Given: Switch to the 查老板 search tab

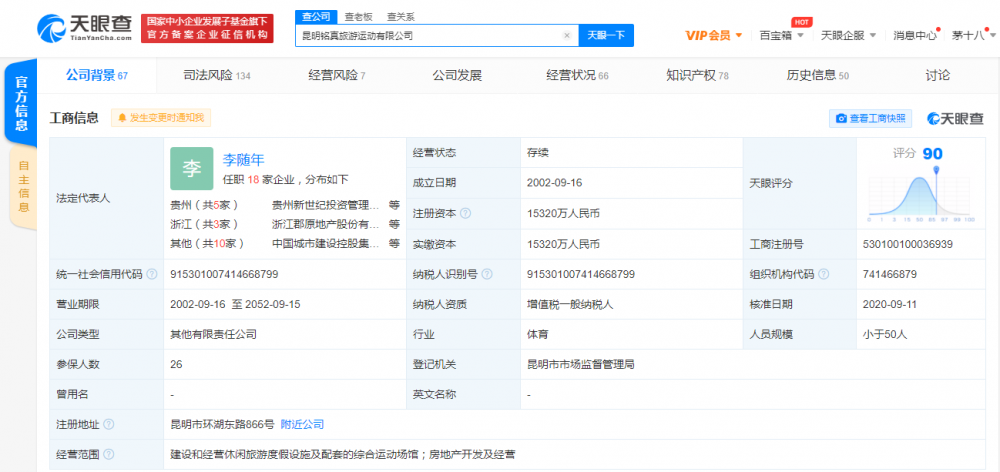Looking at the screenshot, I should coord(358,17).
